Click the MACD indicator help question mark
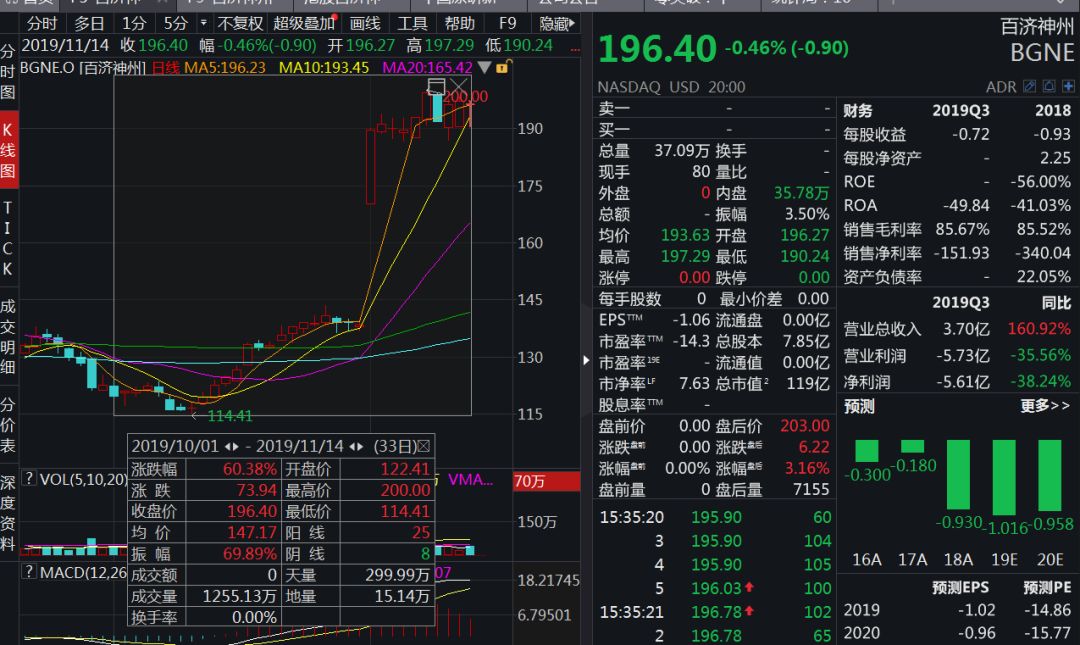 point(30,571)
